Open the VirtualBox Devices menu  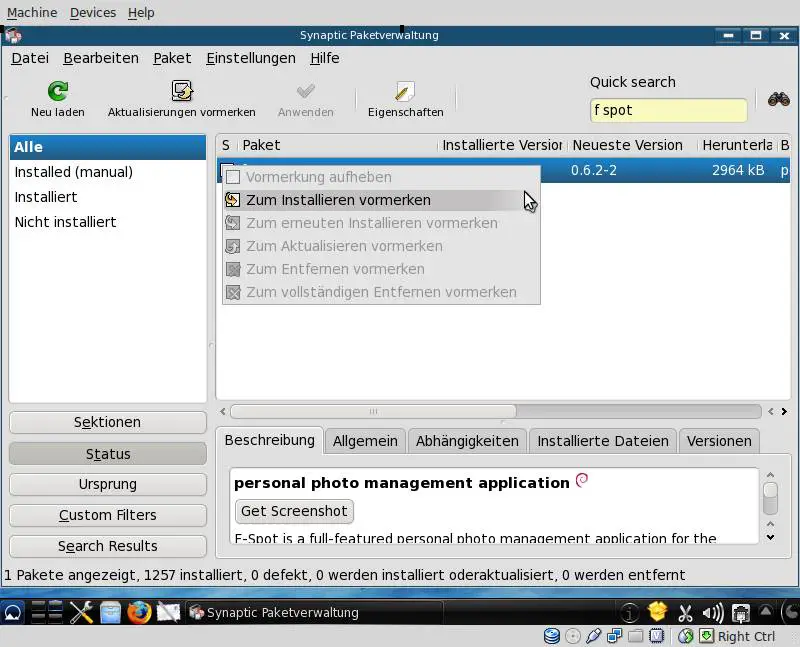(93, 12)
